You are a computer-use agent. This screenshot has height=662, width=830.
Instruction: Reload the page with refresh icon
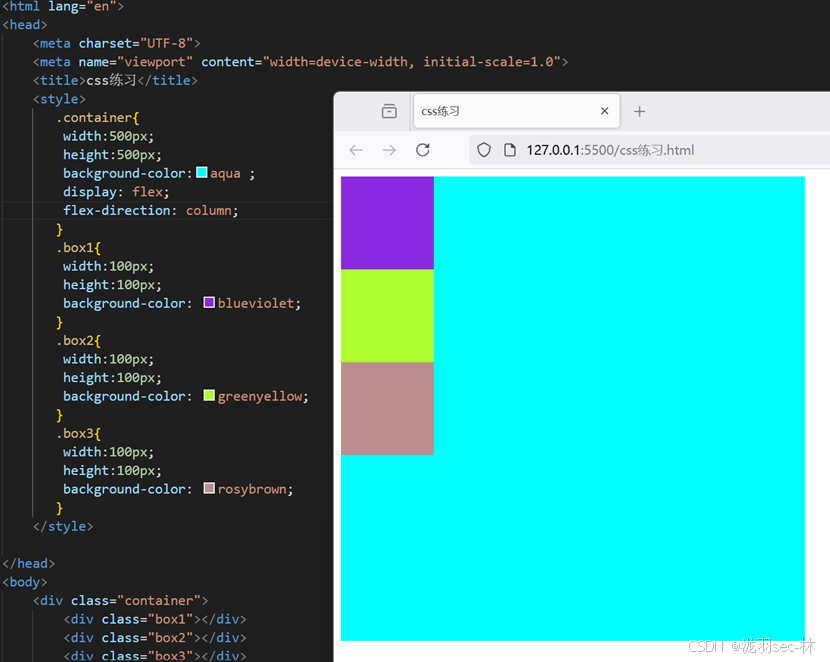tap(422, 150)
